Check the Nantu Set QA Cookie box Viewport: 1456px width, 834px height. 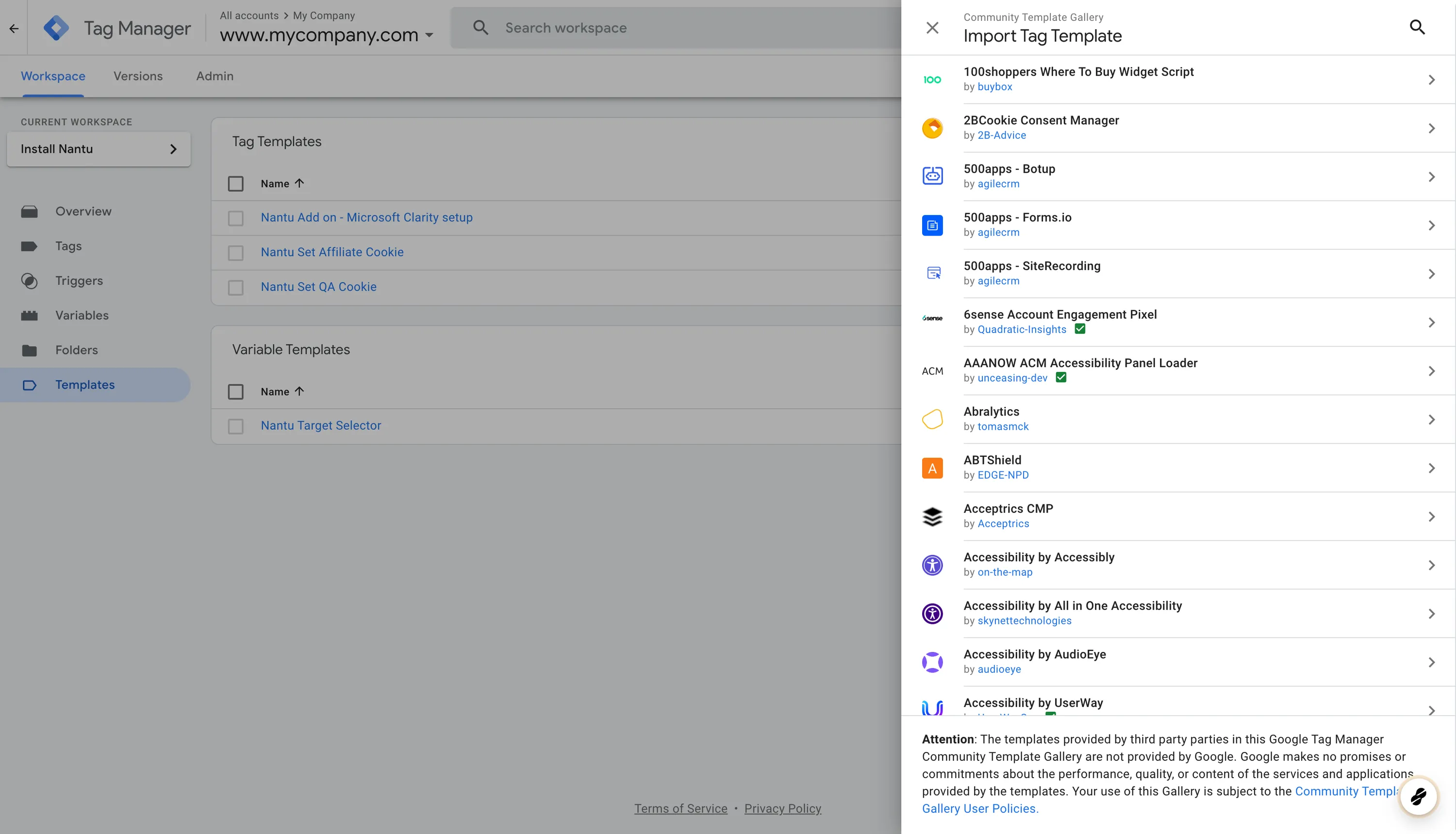235,287
